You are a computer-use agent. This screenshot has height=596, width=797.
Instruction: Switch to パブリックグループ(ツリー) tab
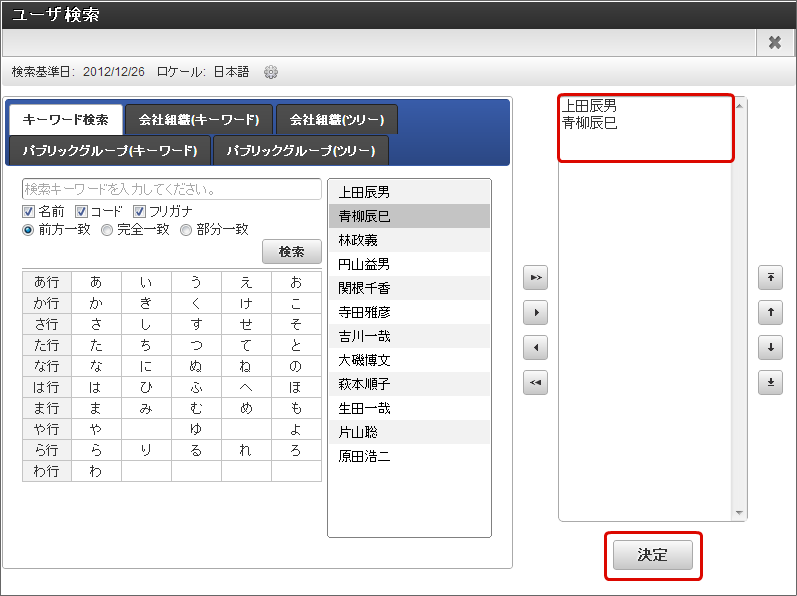point(301,151)
